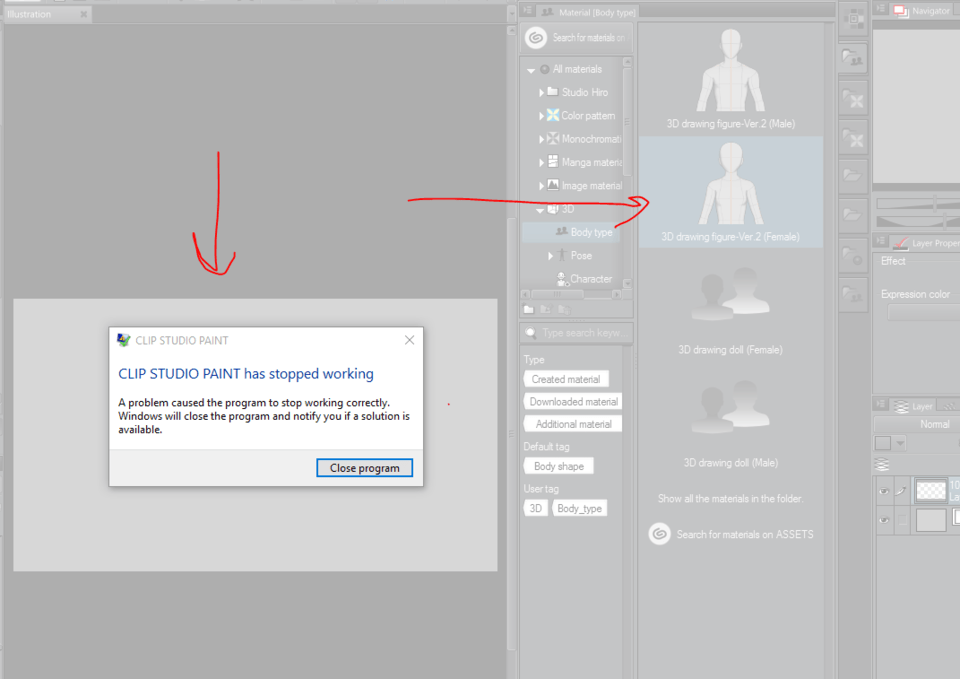Click the lower folder with pattern icon
The height and width of the screenshot is (679, 960).
853,137
